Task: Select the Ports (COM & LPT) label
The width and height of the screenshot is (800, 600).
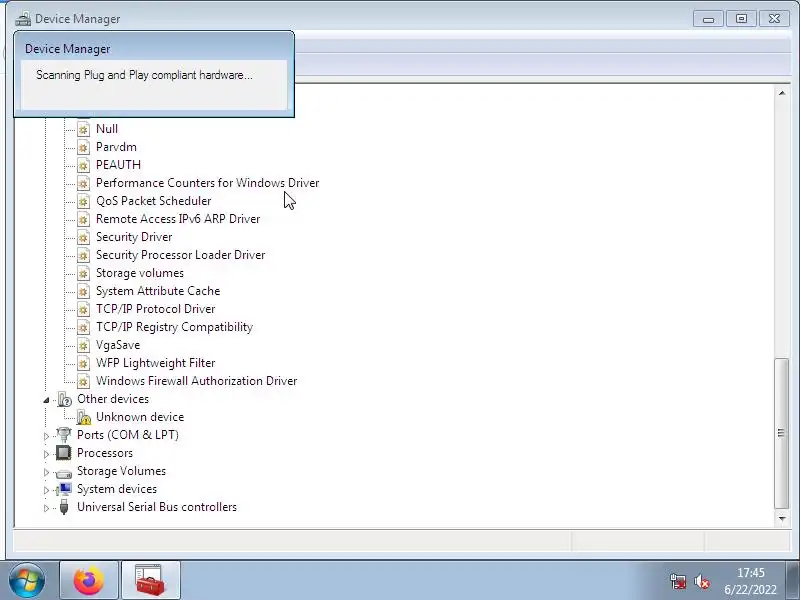Action: [128, 435]
